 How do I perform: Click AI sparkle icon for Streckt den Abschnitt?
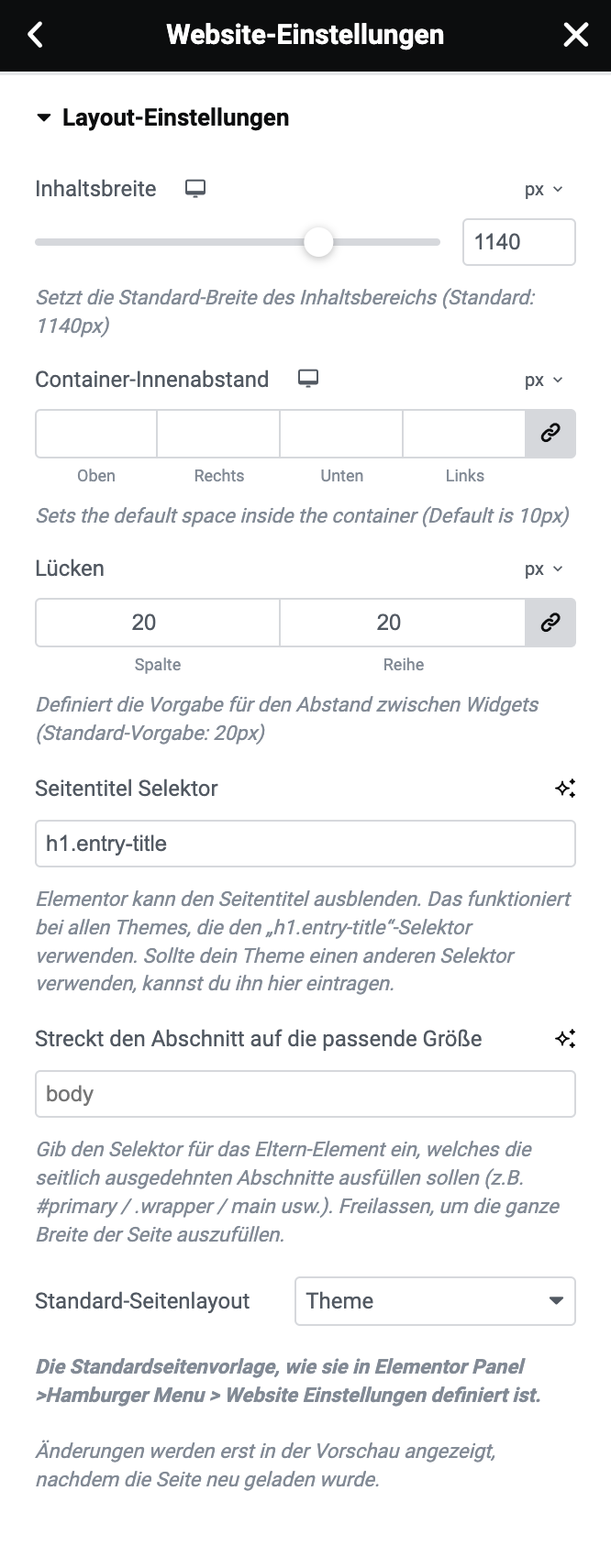tap(565, 1039)
